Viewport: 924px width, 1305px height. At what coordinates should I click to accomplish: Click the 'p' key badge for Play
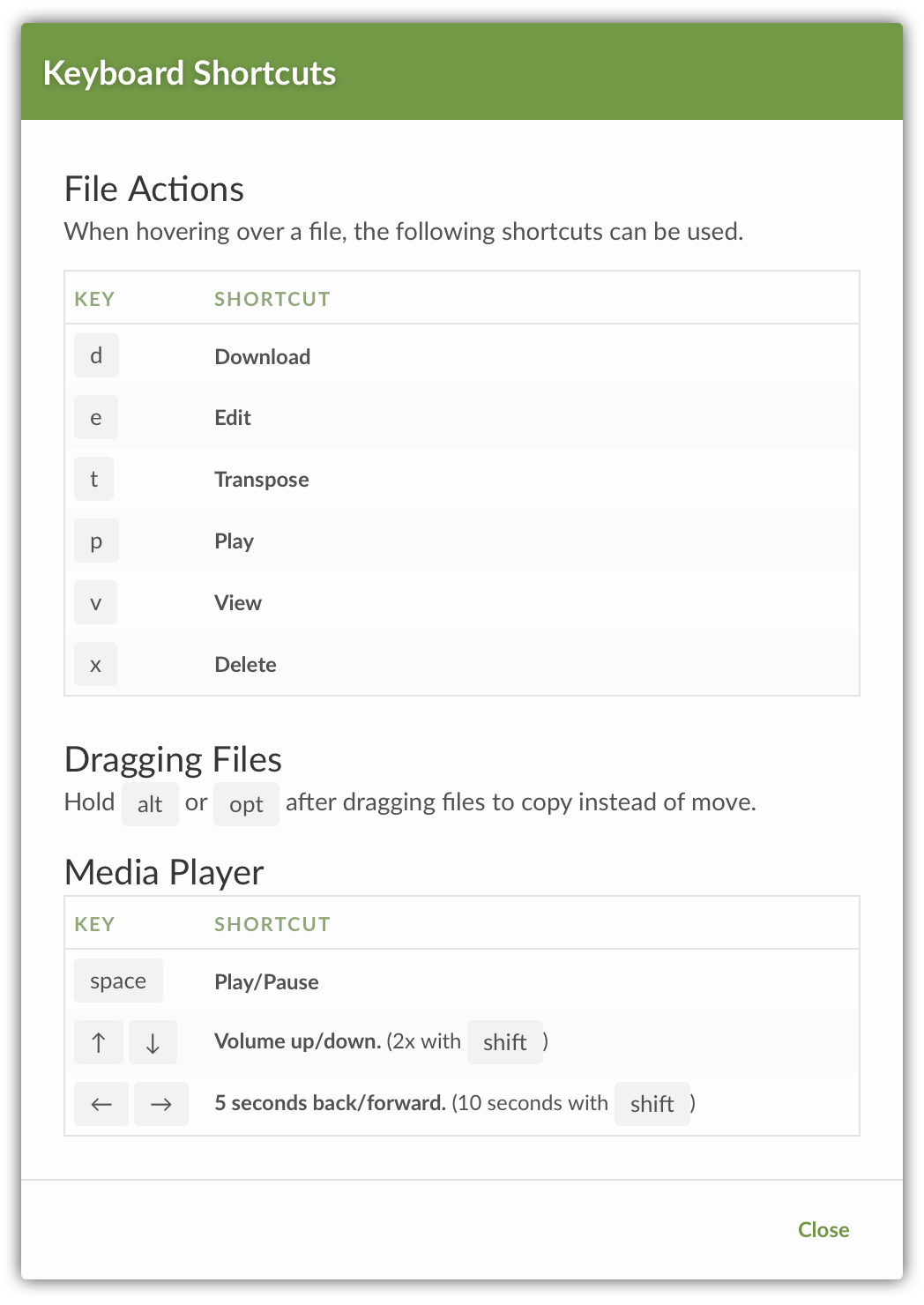96,541
